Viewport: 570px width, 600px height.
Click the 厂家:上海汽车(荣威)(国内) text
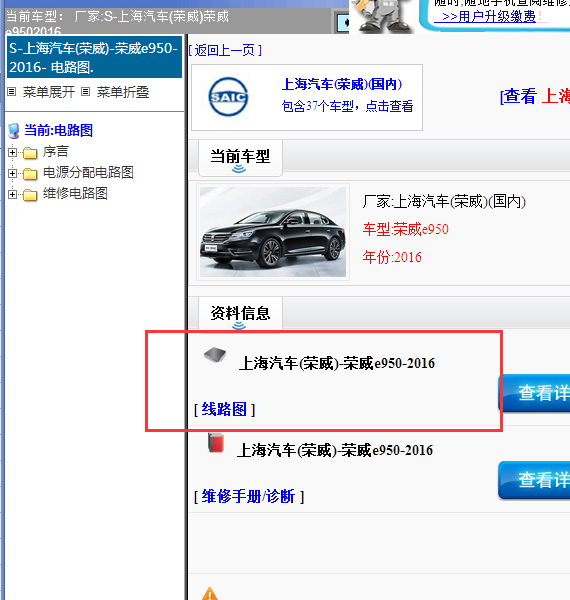[x=444, y=201]
